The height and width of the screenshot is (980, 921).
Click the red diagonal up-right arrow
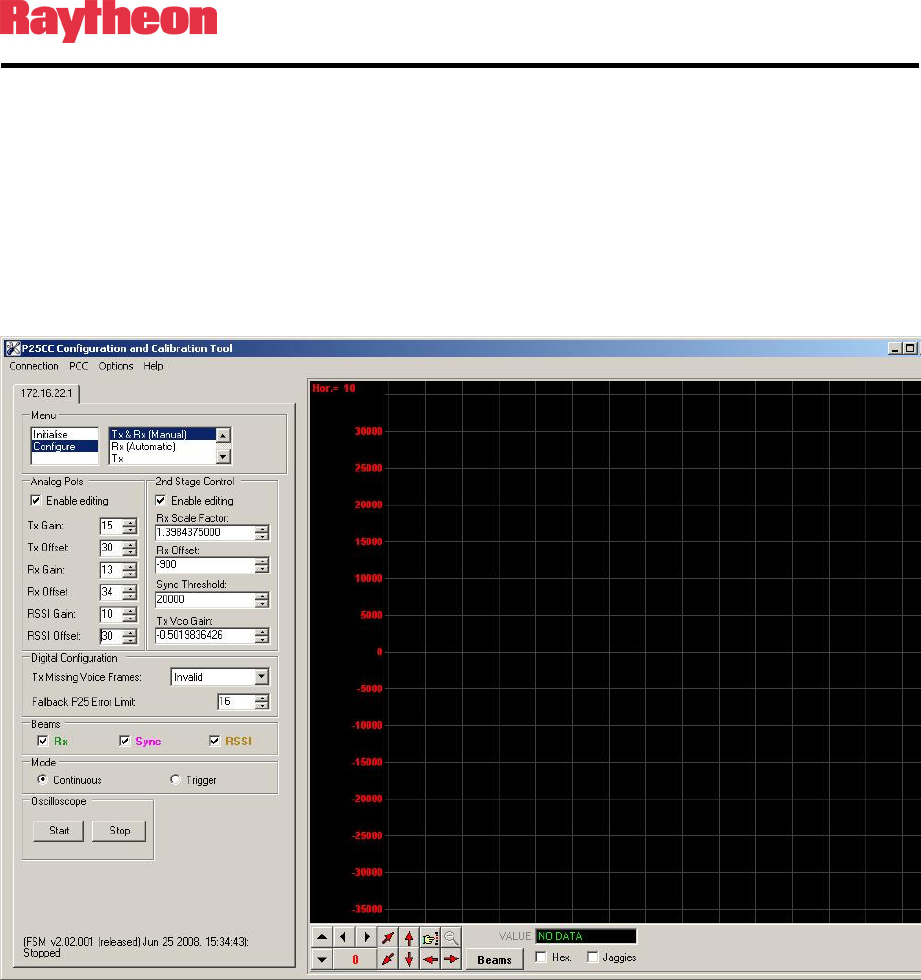click(x=388, y=937)
